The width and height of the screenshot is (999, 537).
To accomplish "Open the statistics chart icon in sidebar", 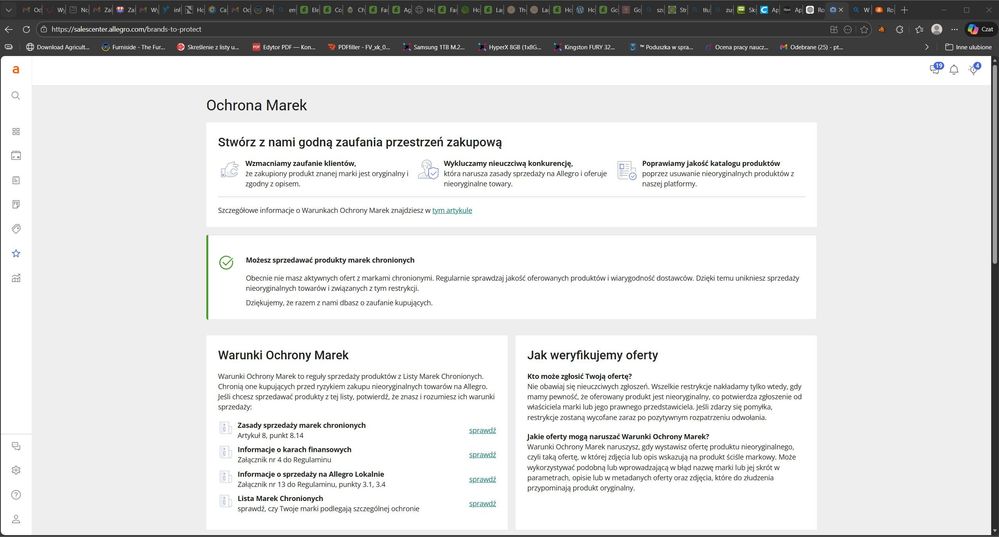I will (15, 278).
